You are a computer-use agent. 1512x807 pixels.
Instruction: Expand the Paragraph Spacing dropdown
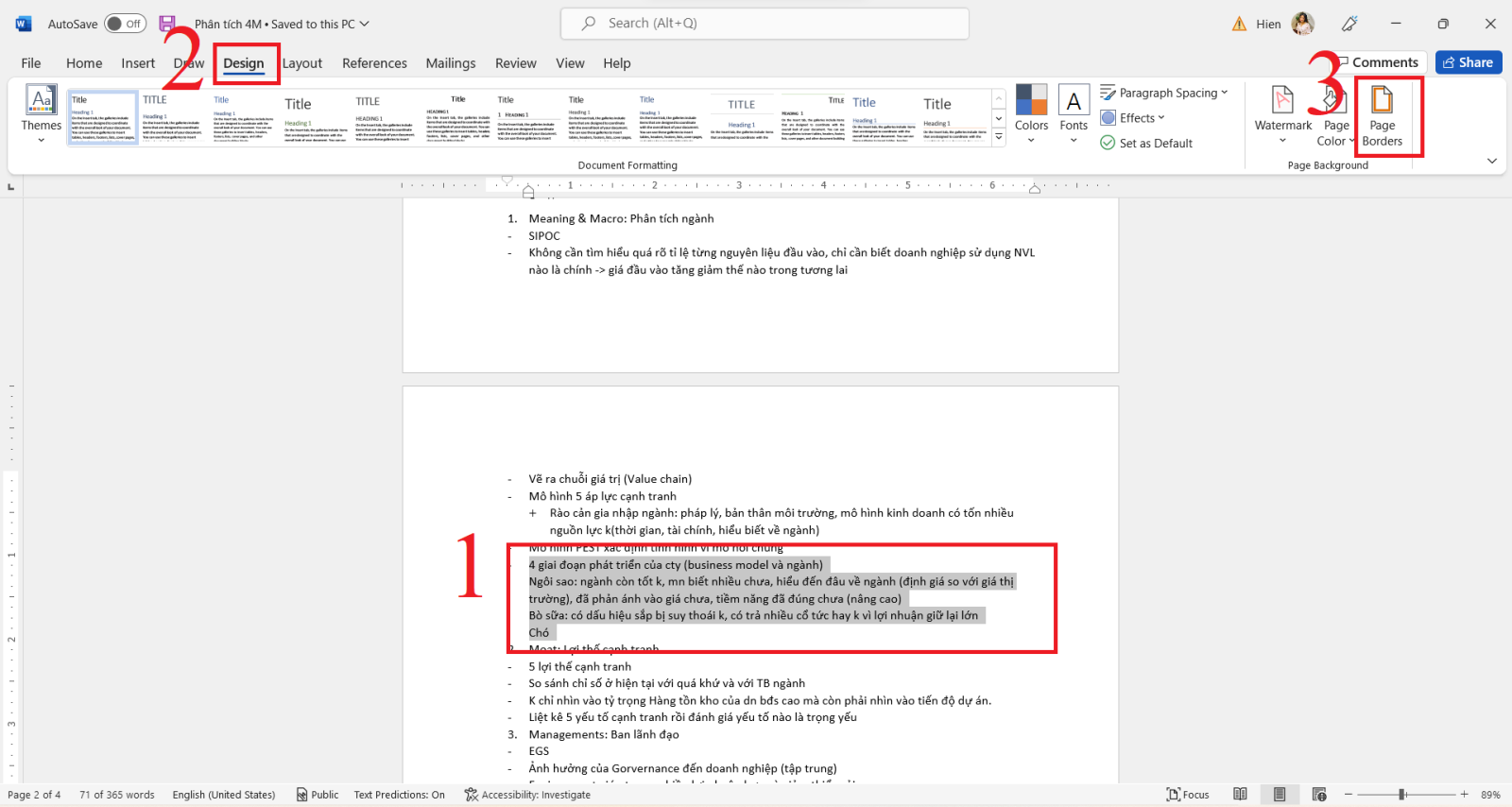(x=1164, y=93)
